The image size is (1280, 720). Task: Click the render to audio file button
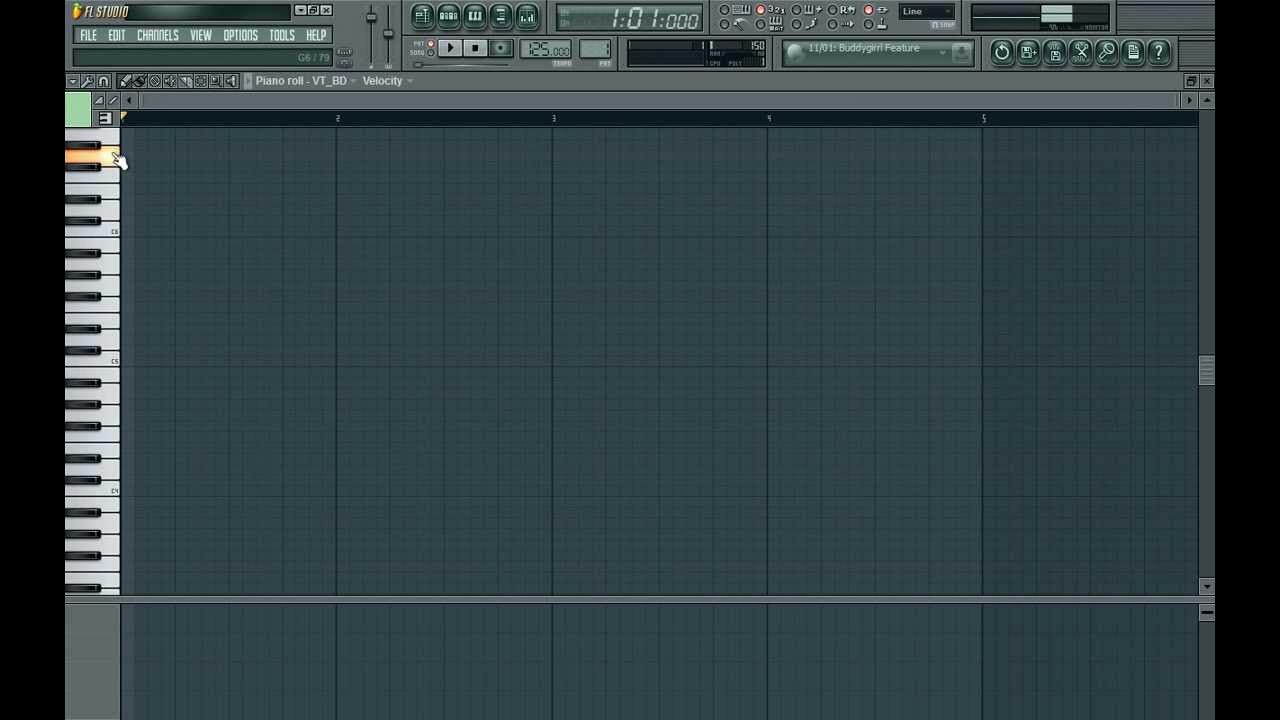[x=1054, y=52]
